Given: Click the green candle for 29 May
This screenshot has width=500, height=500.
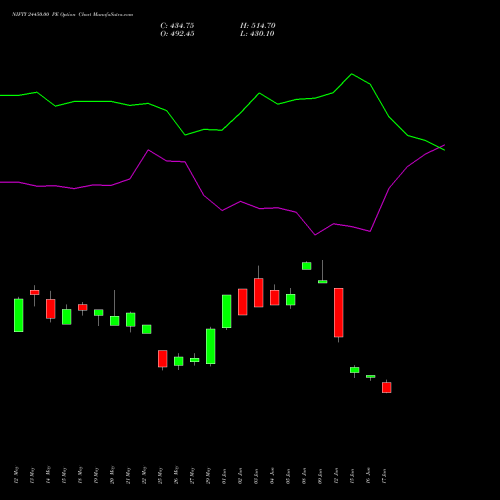Looking at the screenshot, I should coord(211,346).
